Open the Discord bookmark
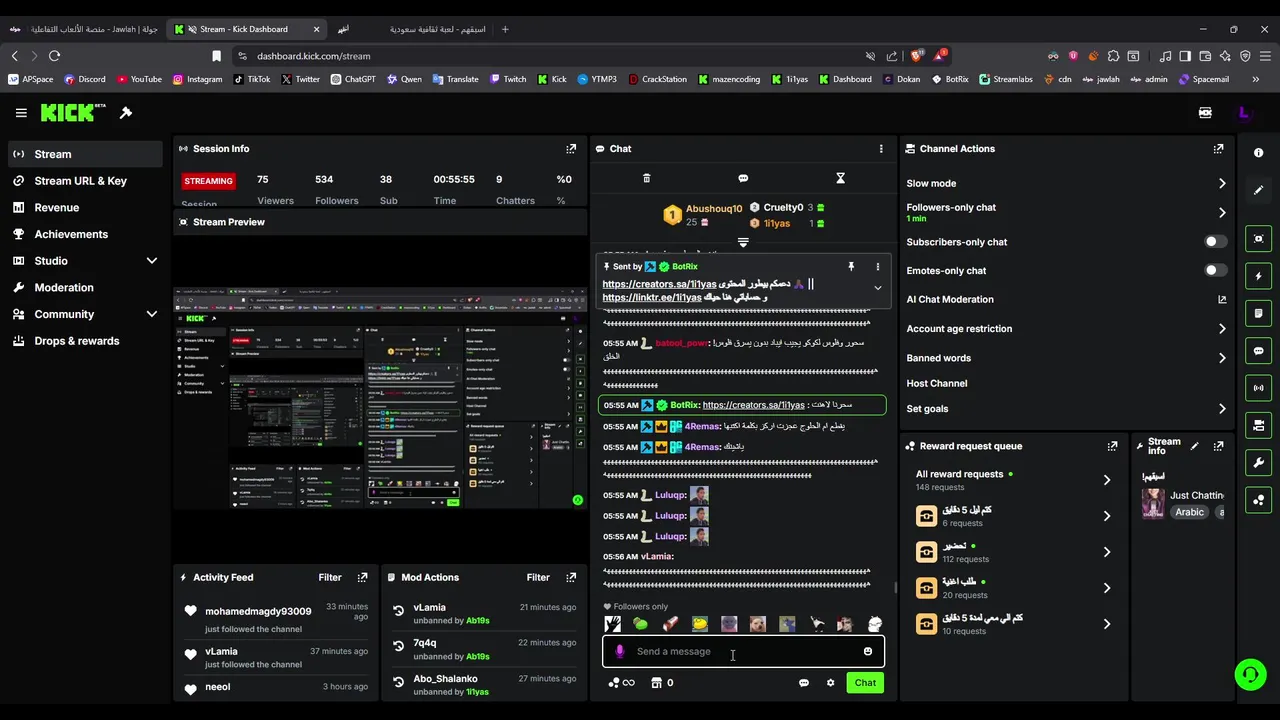Viewport: 1280px width, 720px height. pyautogui.click(x=84, y=79)
